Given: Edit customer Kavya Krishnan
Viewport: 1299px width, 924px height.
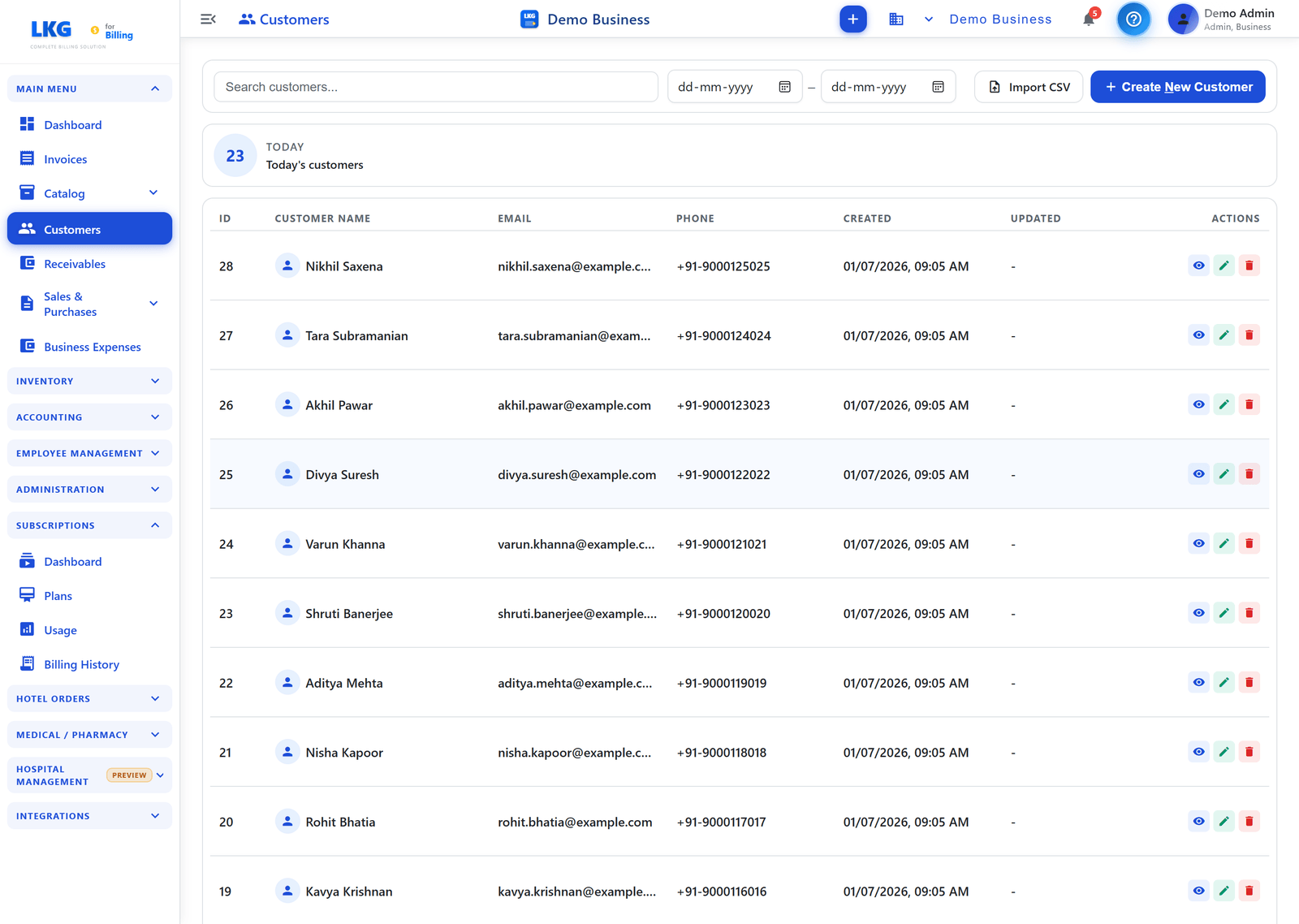Looking at the screenshot, I should coord(1223,891).
